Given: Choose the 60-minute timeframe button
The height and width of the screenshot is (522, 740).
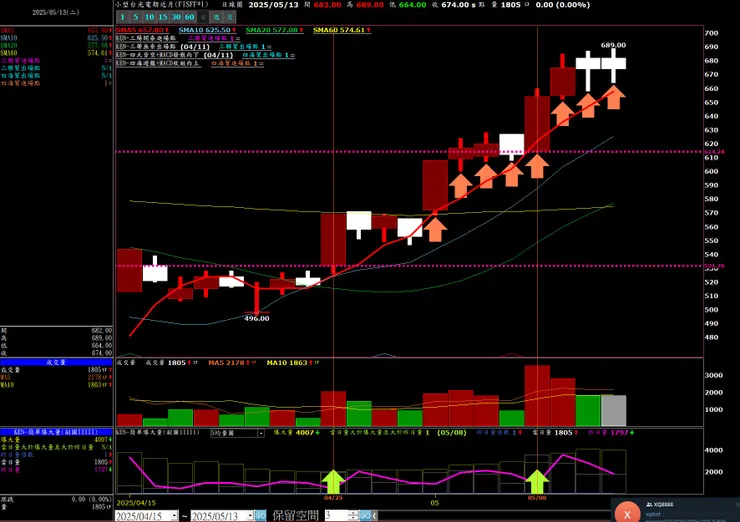Looking at the screenshot, I should (x=189, y=17).
